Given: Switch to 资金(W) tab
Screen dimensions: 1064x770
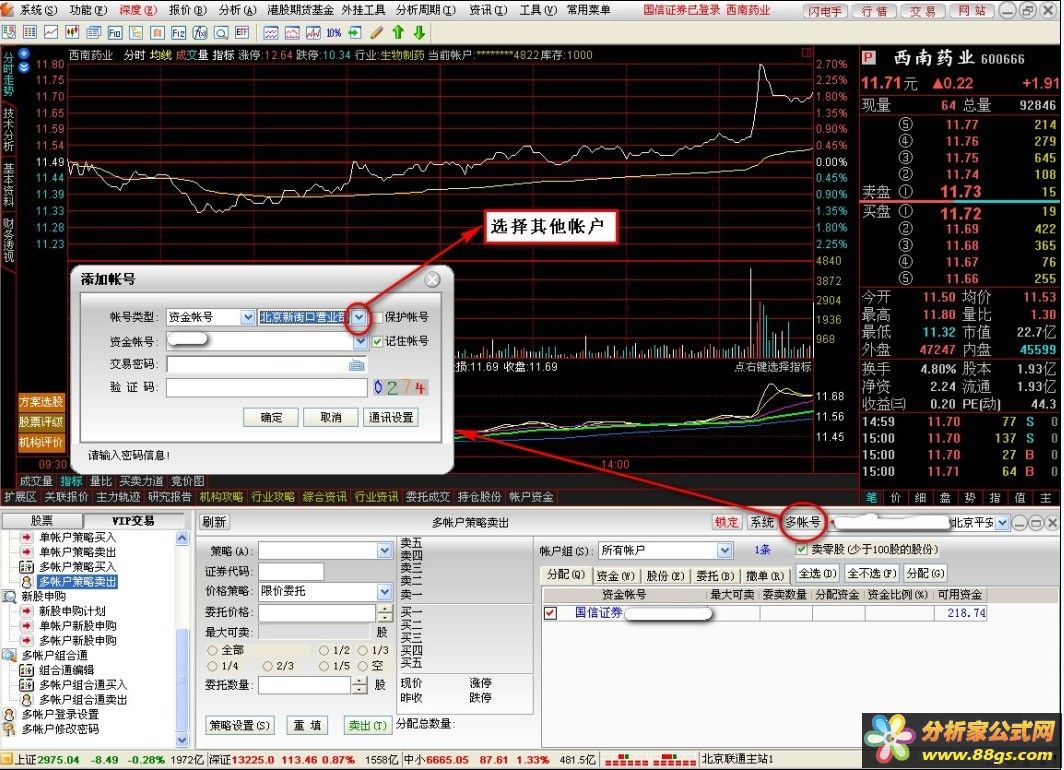Looking at the screenshot, I should [x=615, y=575].
